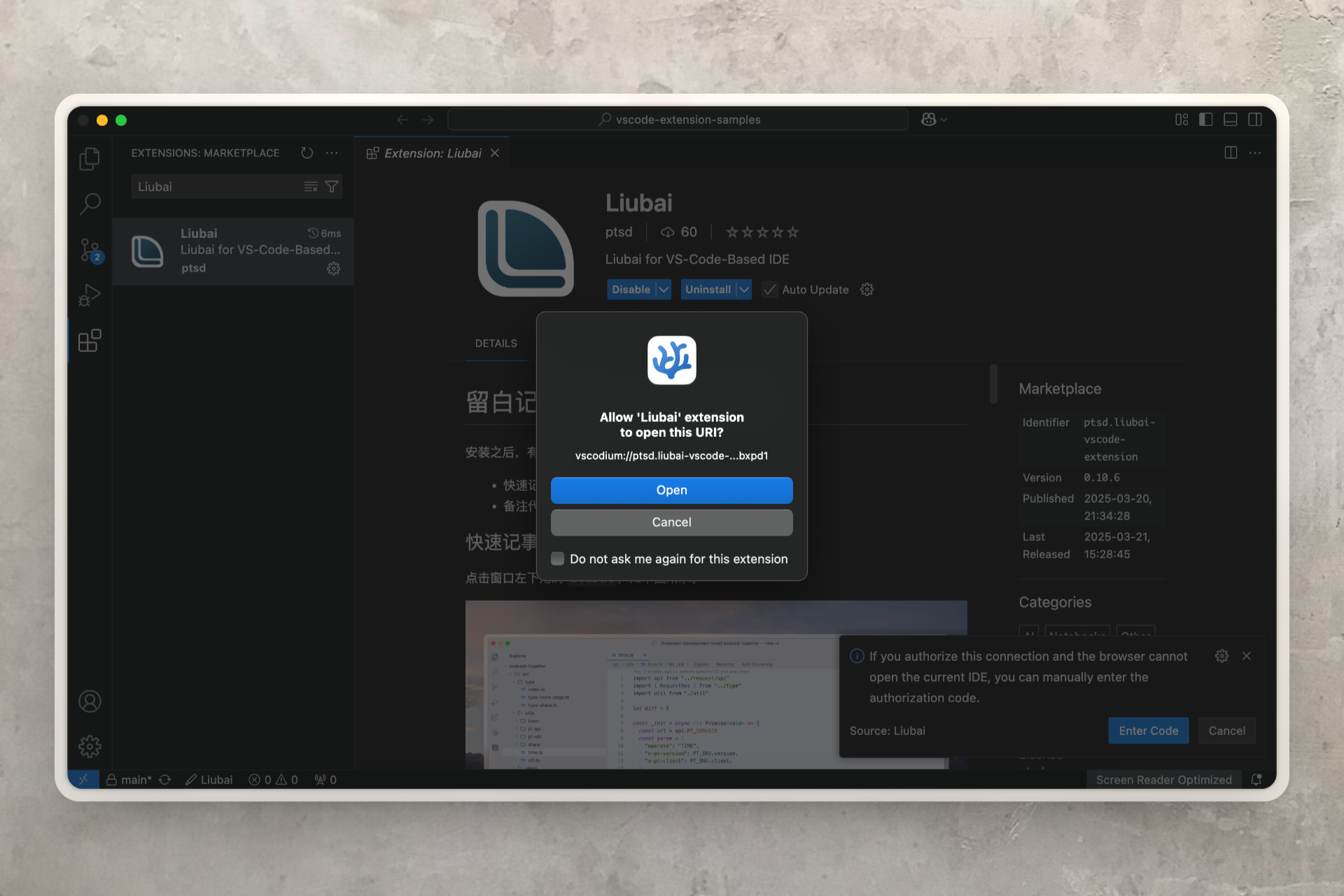Click Open in the URI dialog
Viewport: 1344px width, 896px height.
click(671, 490)
